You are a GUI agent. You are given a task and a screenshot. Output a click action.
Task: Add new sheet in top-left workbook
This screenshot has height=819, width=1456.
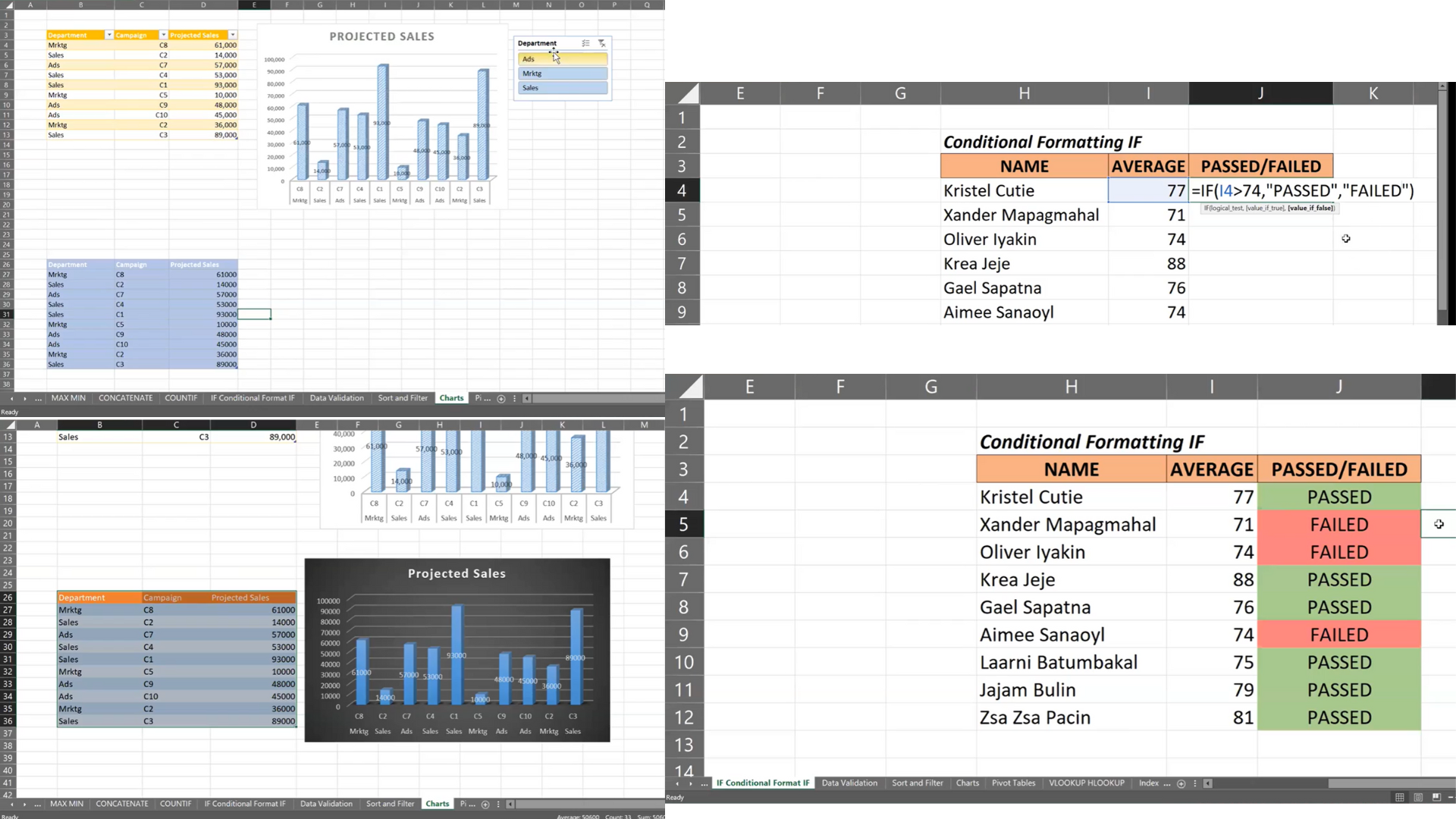pos(500,399)
